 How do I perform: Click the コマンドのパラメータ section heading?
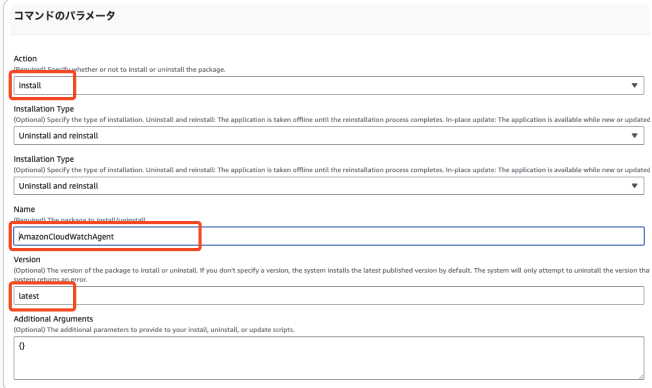(x=64, y=16)
